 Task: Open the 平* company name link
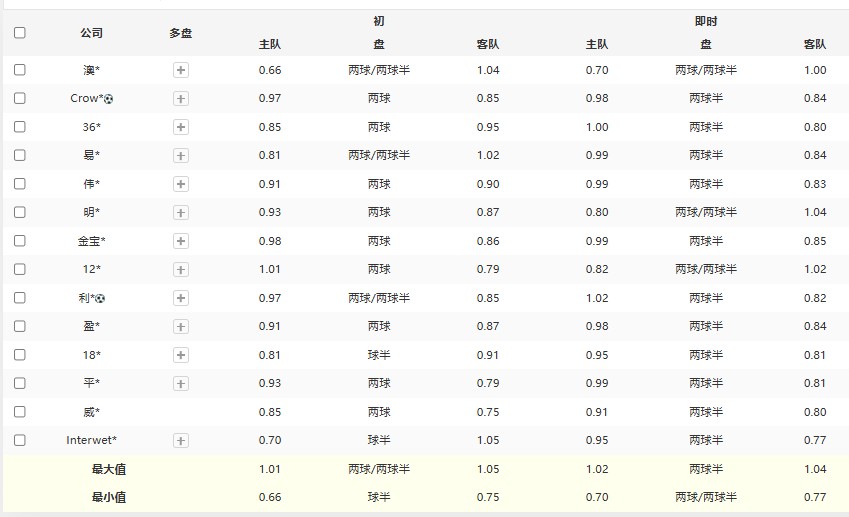(92, 383)
